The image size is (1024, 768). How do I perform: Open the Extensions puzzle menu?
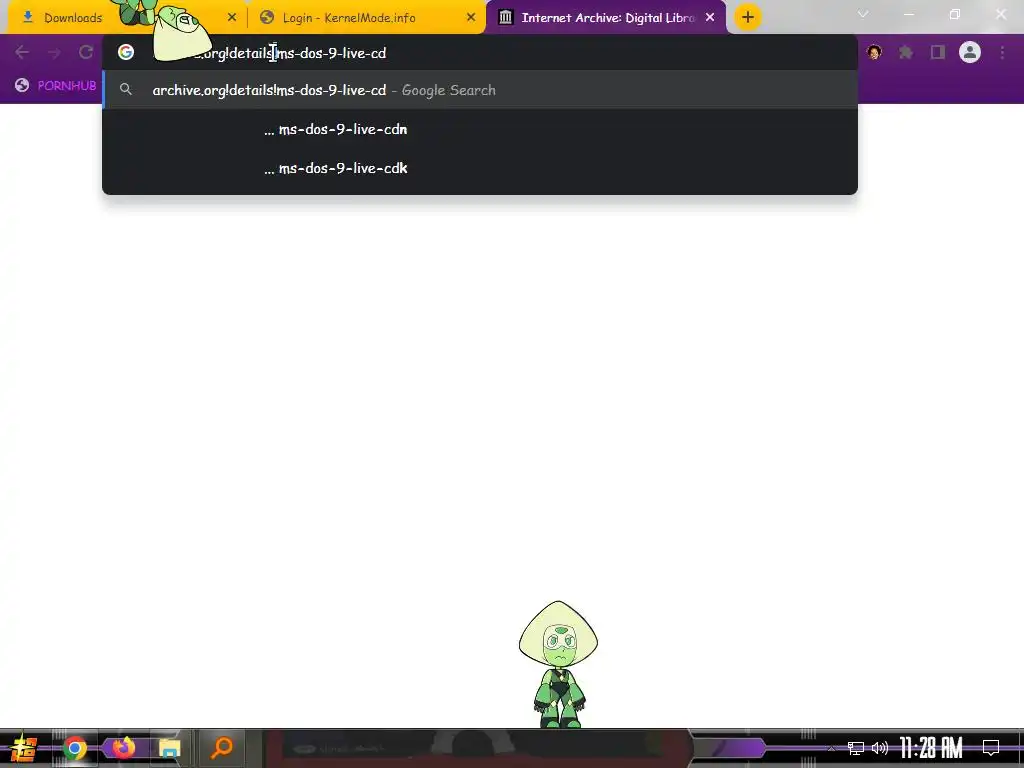[x=906, y=52]
